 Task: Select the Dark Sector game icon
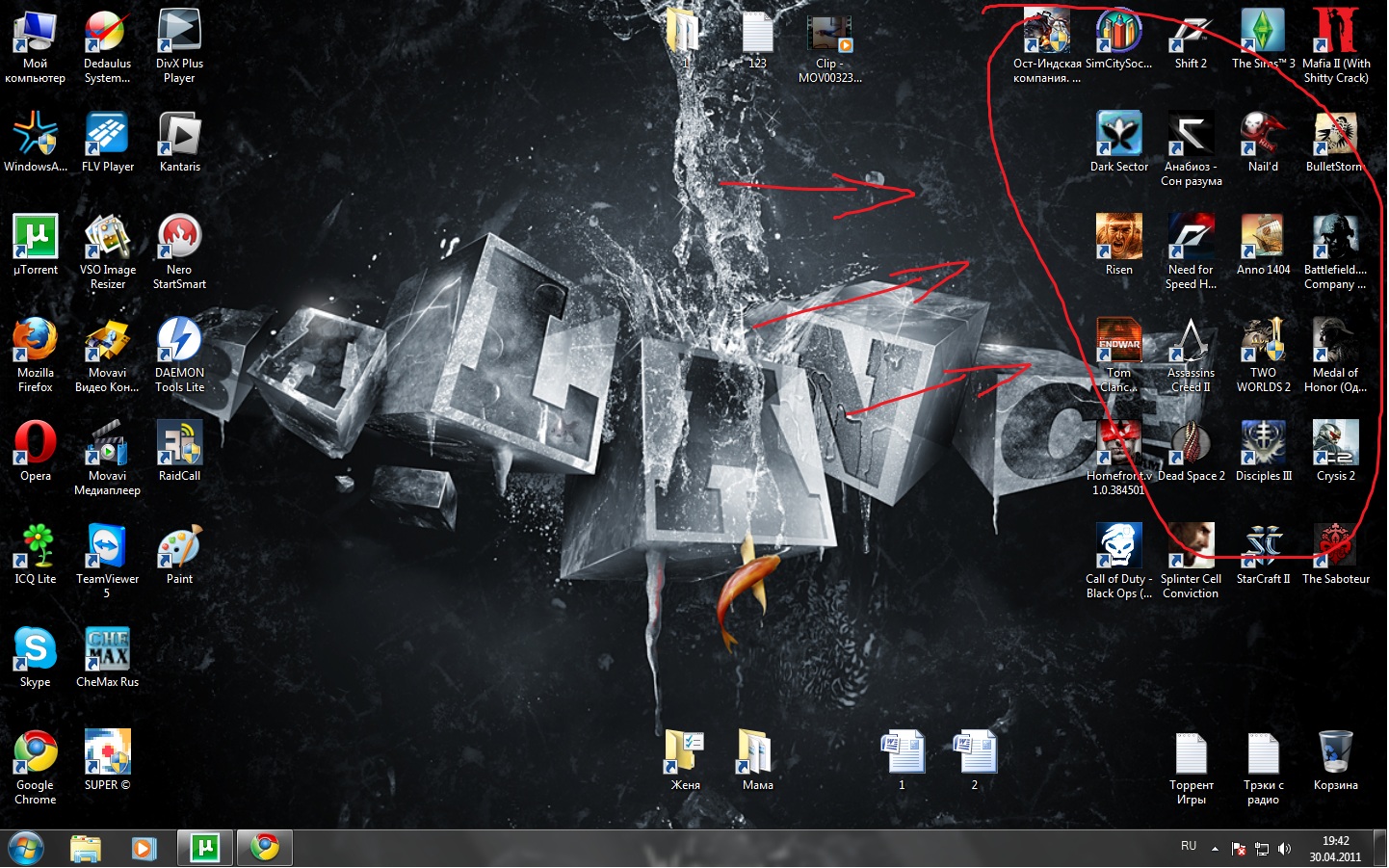click(1118, 143)
